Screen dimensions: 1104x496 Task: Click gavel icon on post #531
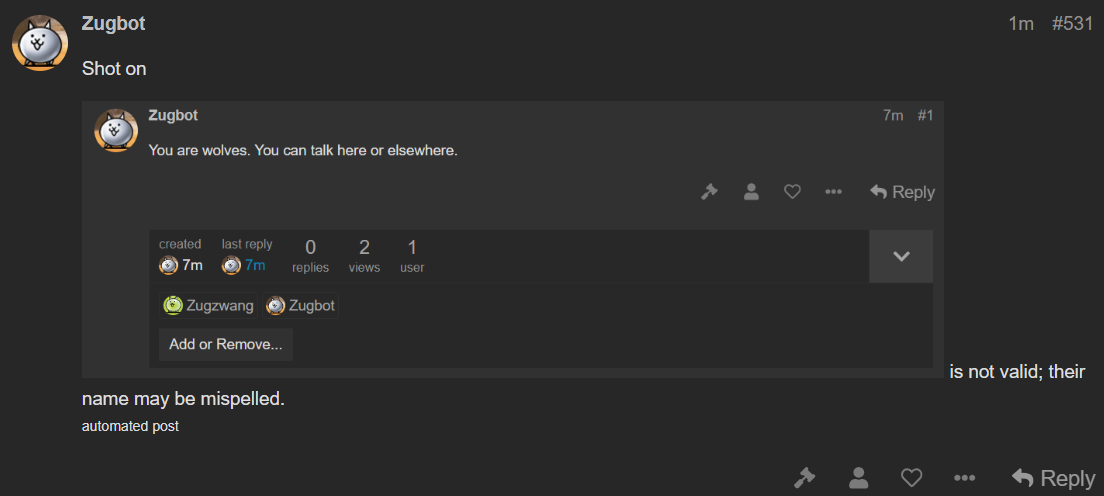(x=804, y=478)
